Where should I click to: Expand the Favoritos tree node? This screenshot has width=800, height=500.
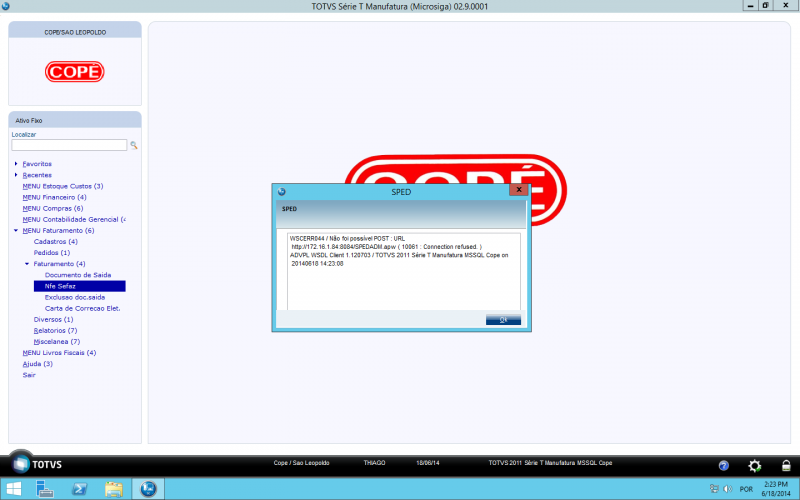16,164
